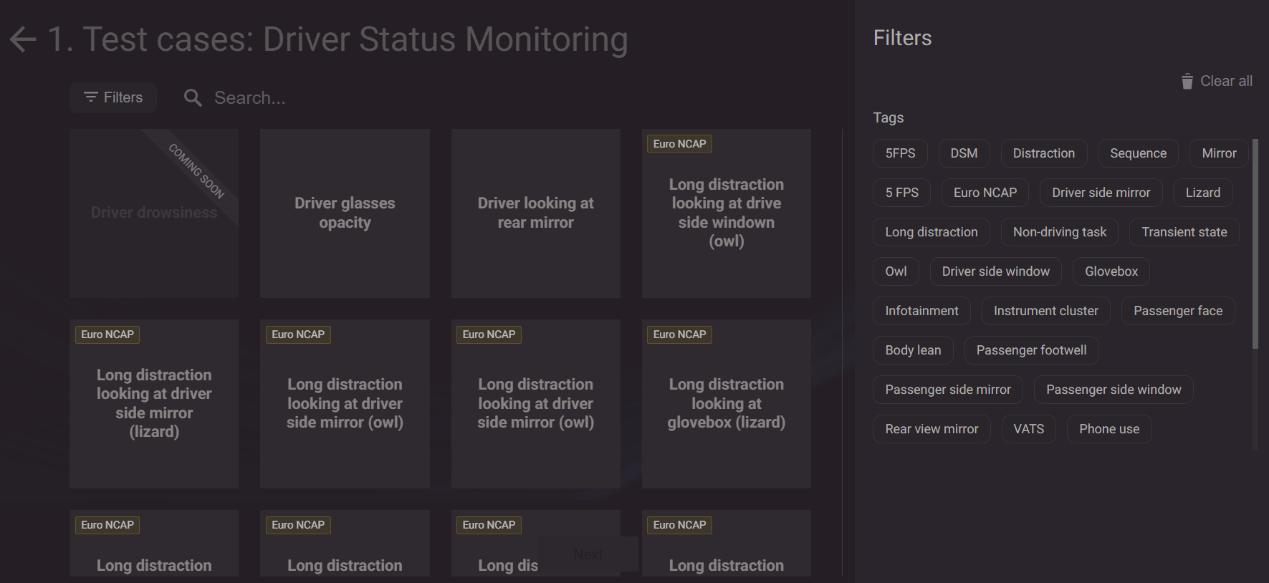The width and height of the screenshot is (1269, 583).
Task: Open driver side mirror (lizard) card
Action: coord(154,404)
